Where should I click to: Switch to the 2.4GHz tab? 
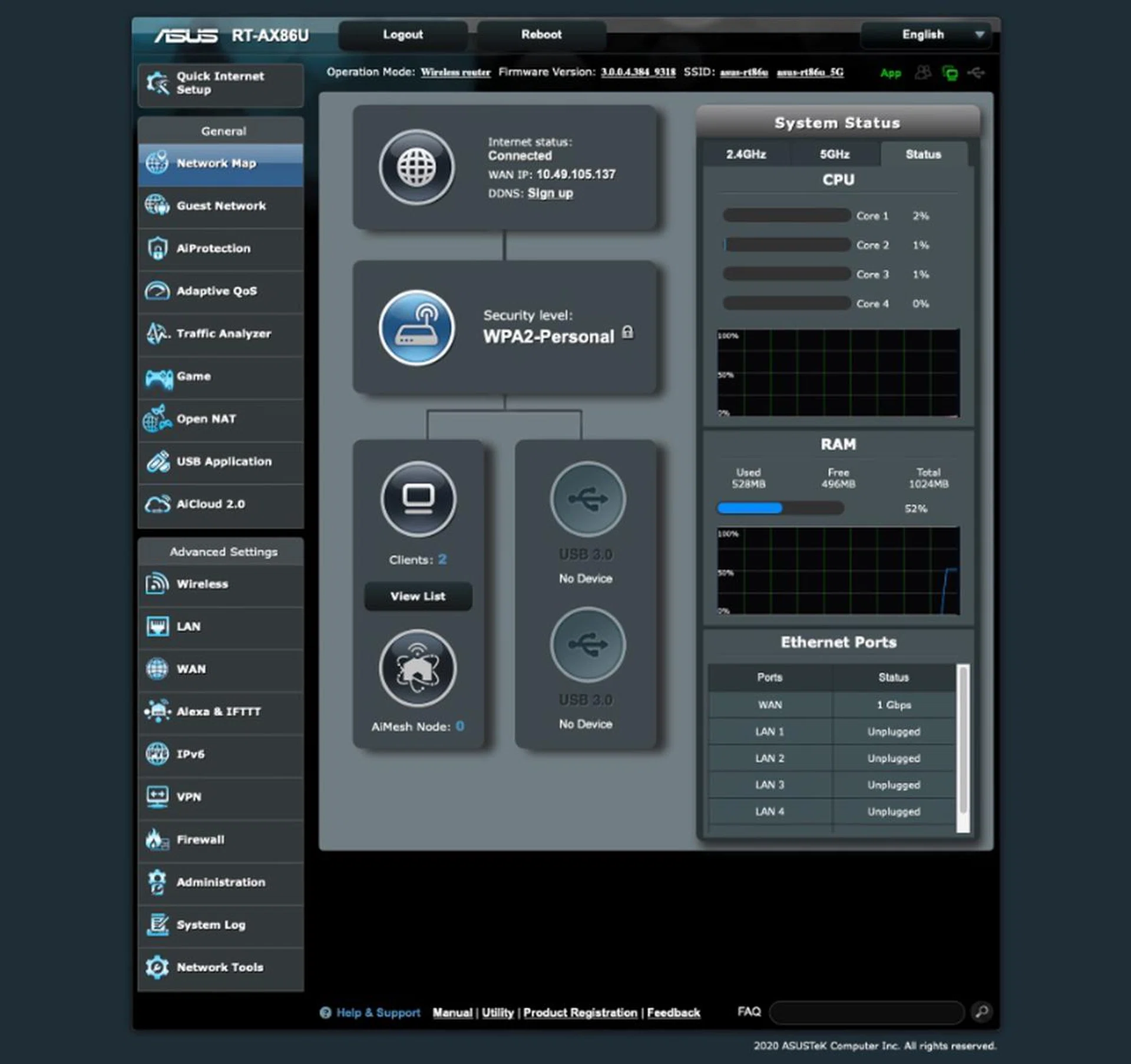pyautogui.click(x=746, y=154)
